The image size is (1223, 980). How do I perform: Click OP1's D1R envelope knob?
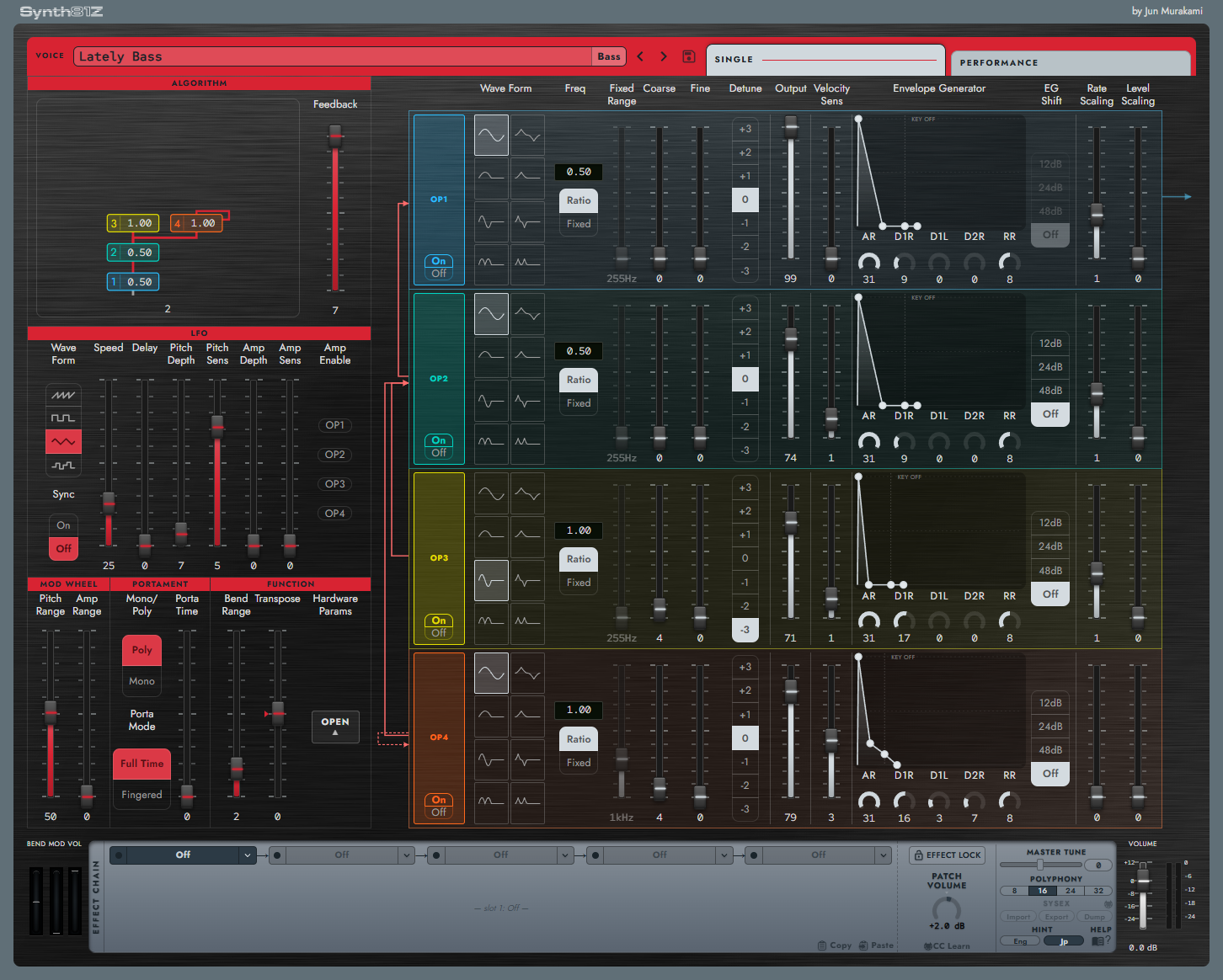tap(904, 262)
